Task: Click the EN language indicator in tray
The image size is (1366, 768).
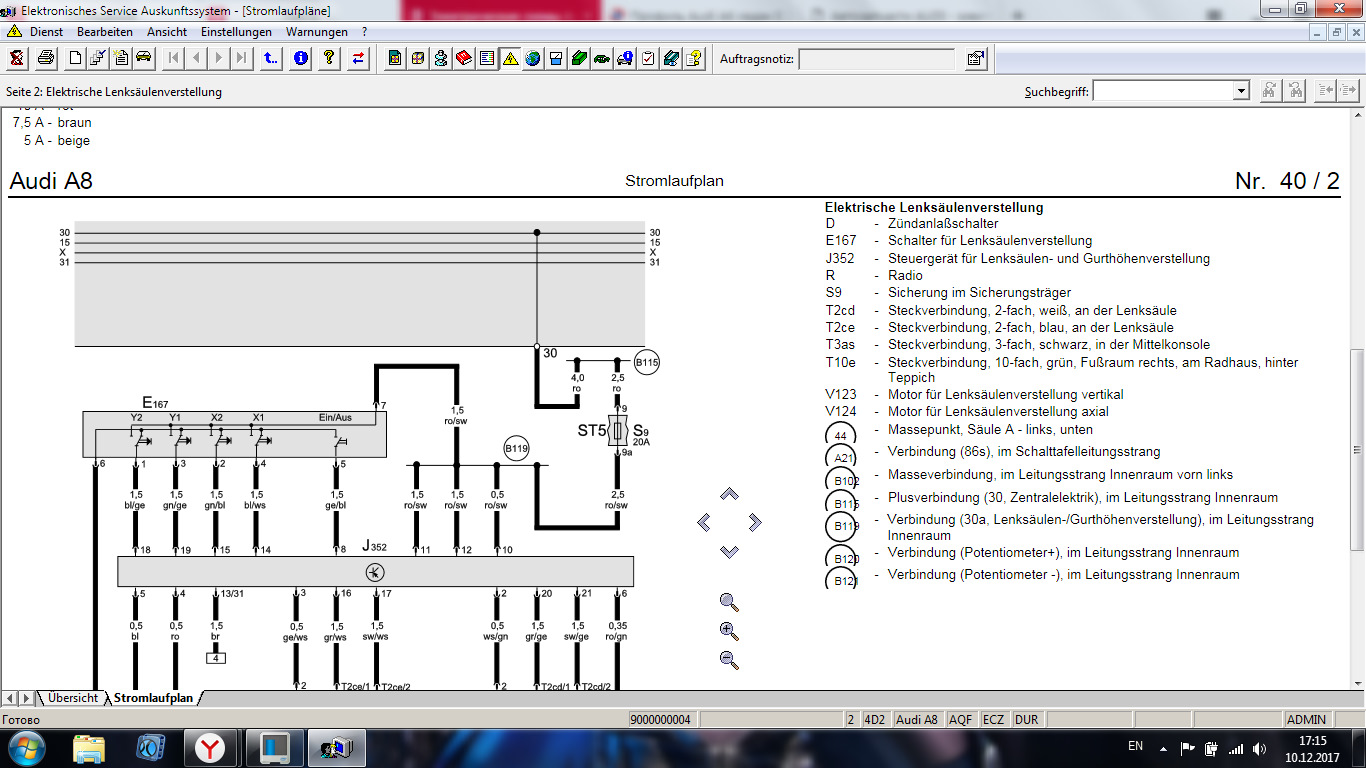Action: coord(1135,746)
